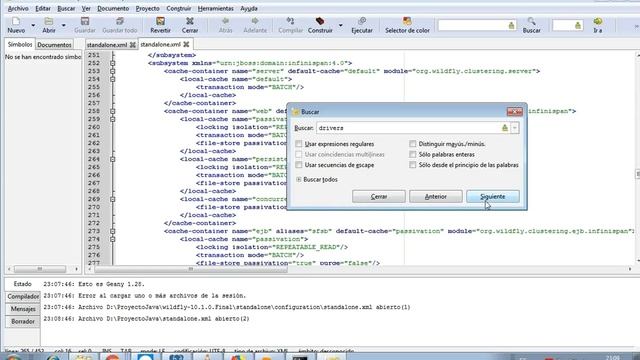Image resolution: width=640 pixels, height=360 pixels.
Task: Open a file with the Abrir icon
Action: click(49, 21)
